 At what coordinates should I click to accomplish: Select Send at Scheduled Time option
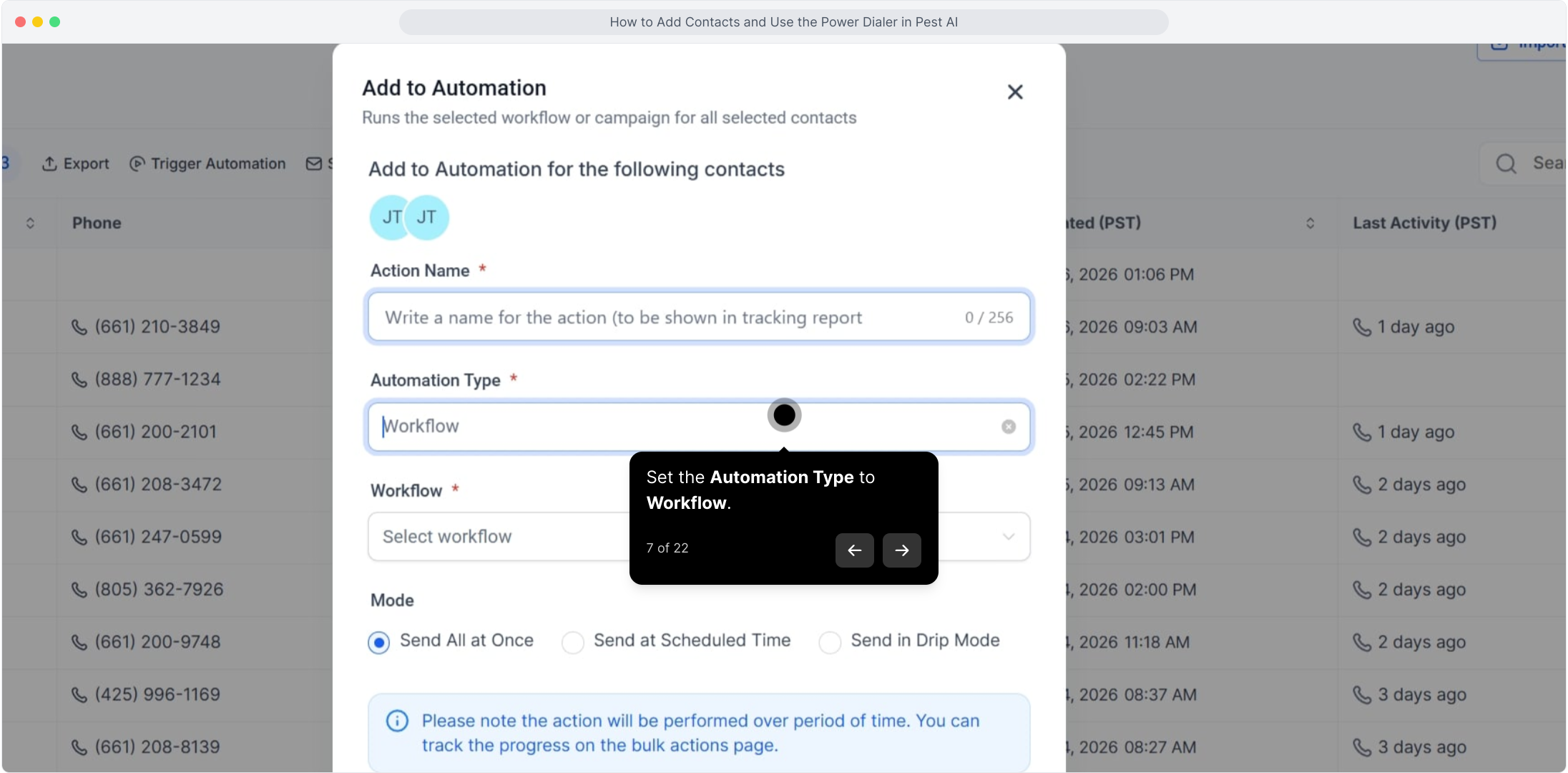[573, 642]
